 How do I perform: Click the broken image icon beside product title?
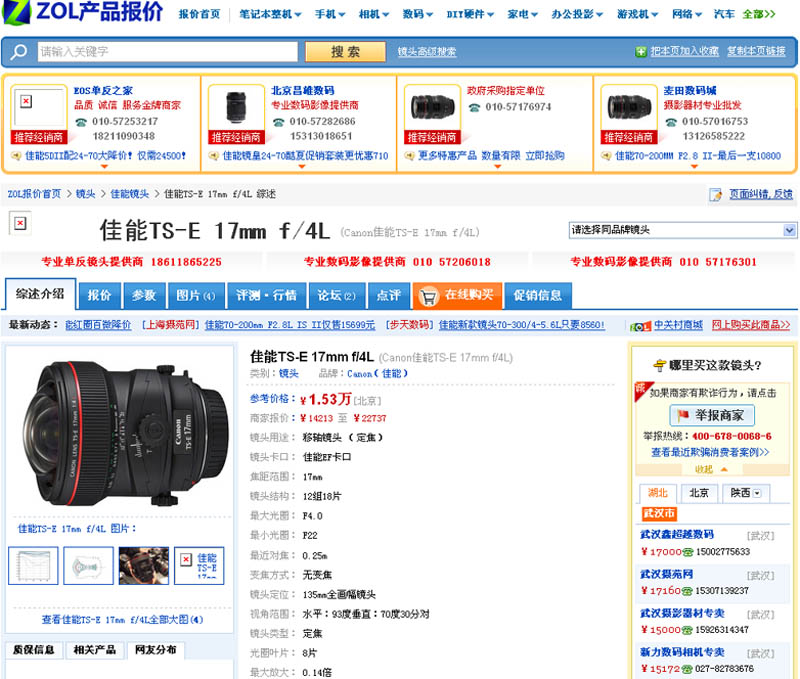tap(20, 223)
